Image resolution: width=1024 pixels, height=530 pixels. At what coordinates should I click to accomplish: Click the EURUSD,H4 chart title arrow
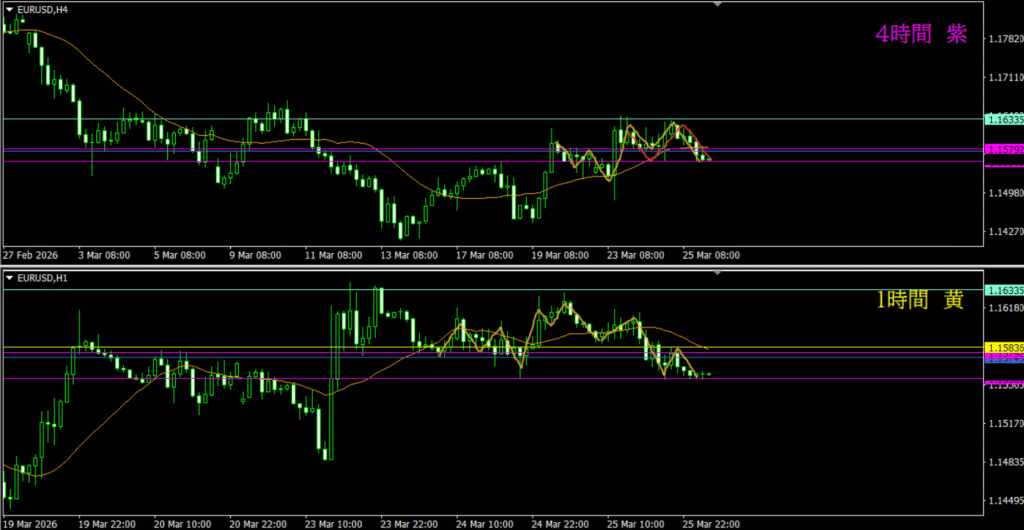[8, 8]
